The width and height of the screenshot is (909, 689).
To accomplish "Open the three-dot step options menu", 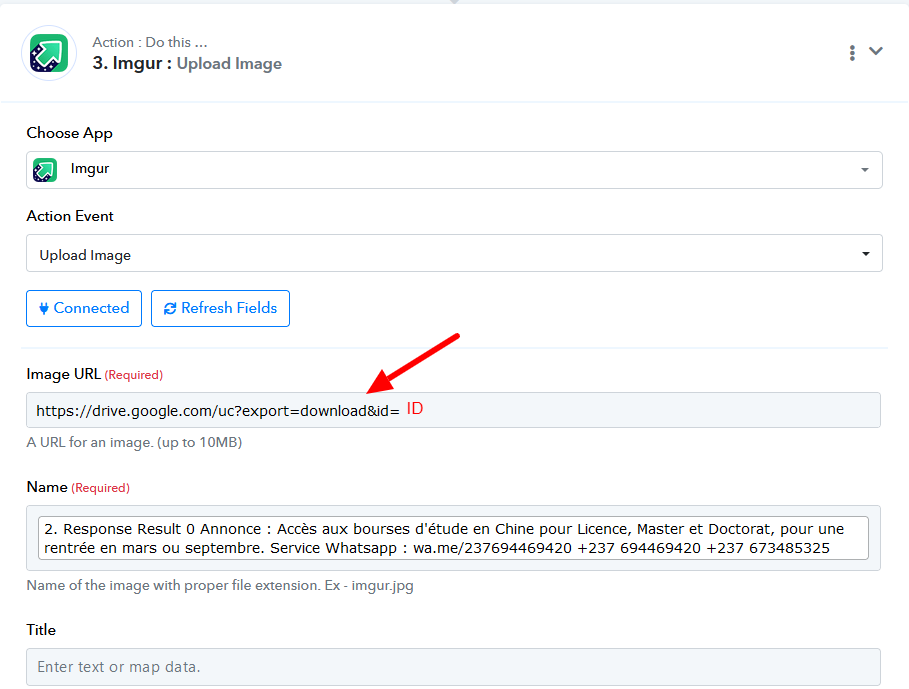I will (852, 52).
